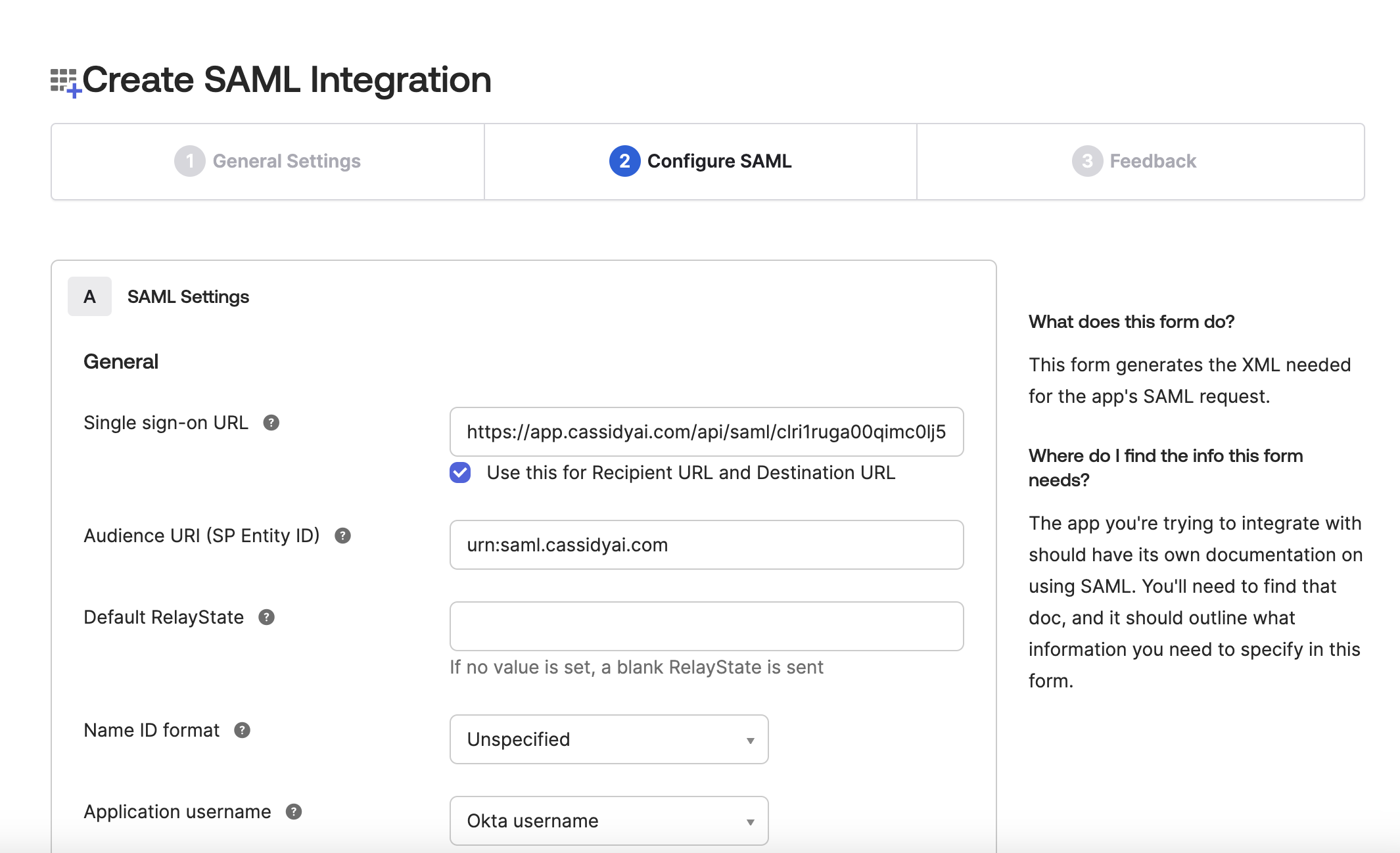Click the General subsection label
The width and height of the screenshot is (1400, 853).
click(x=120, y=361)
